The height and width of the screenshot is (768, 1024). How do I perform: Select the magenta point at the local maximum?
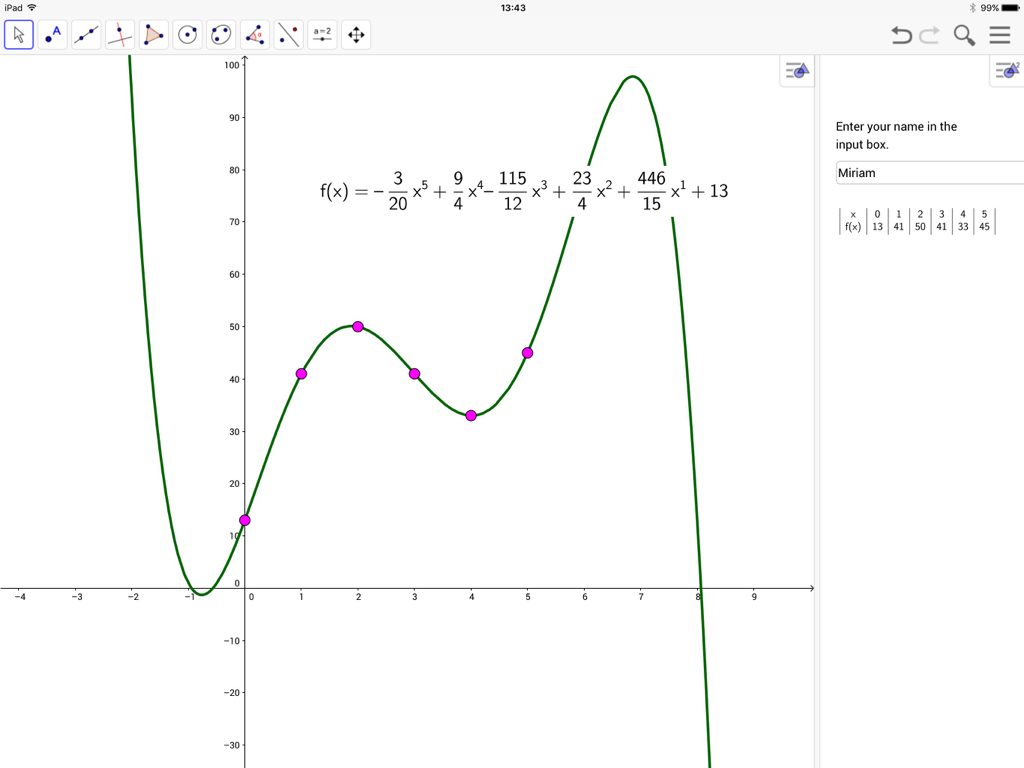pyautogui.click(x=357, y=326)
